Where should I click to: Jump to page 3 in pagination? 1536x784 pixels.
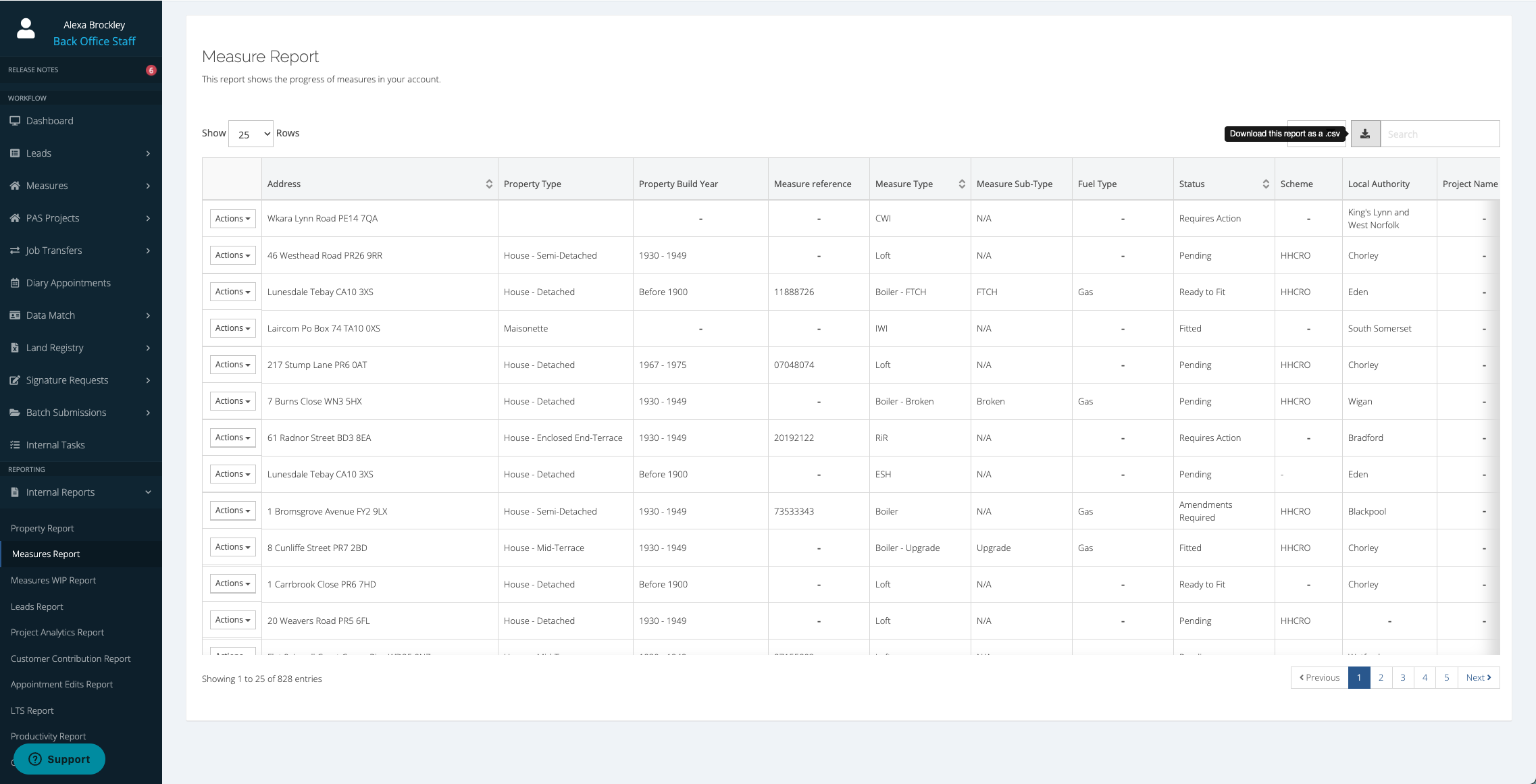1403,677
